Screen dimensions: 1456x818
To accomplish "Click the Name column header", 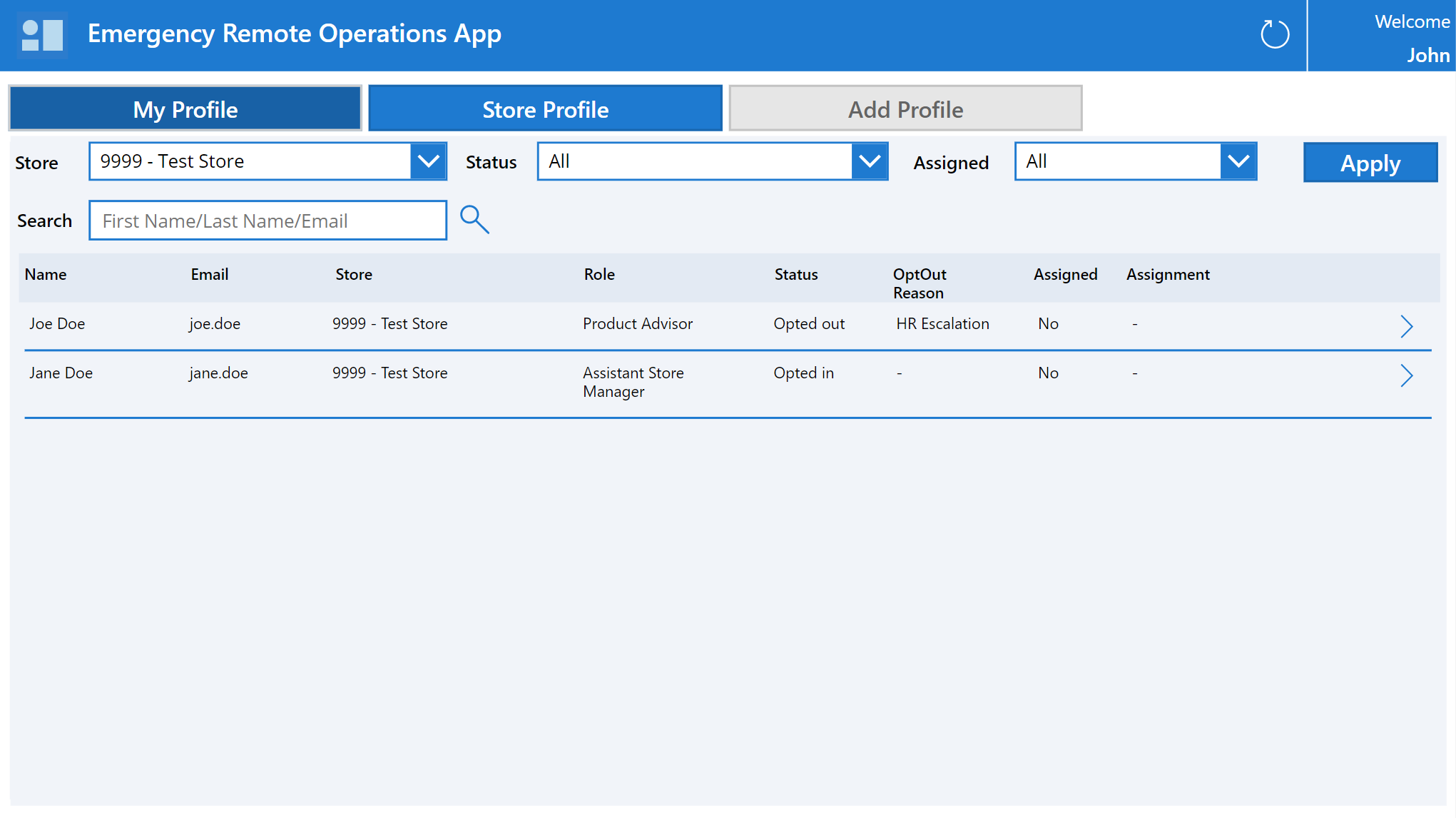I will coord(46,274).
